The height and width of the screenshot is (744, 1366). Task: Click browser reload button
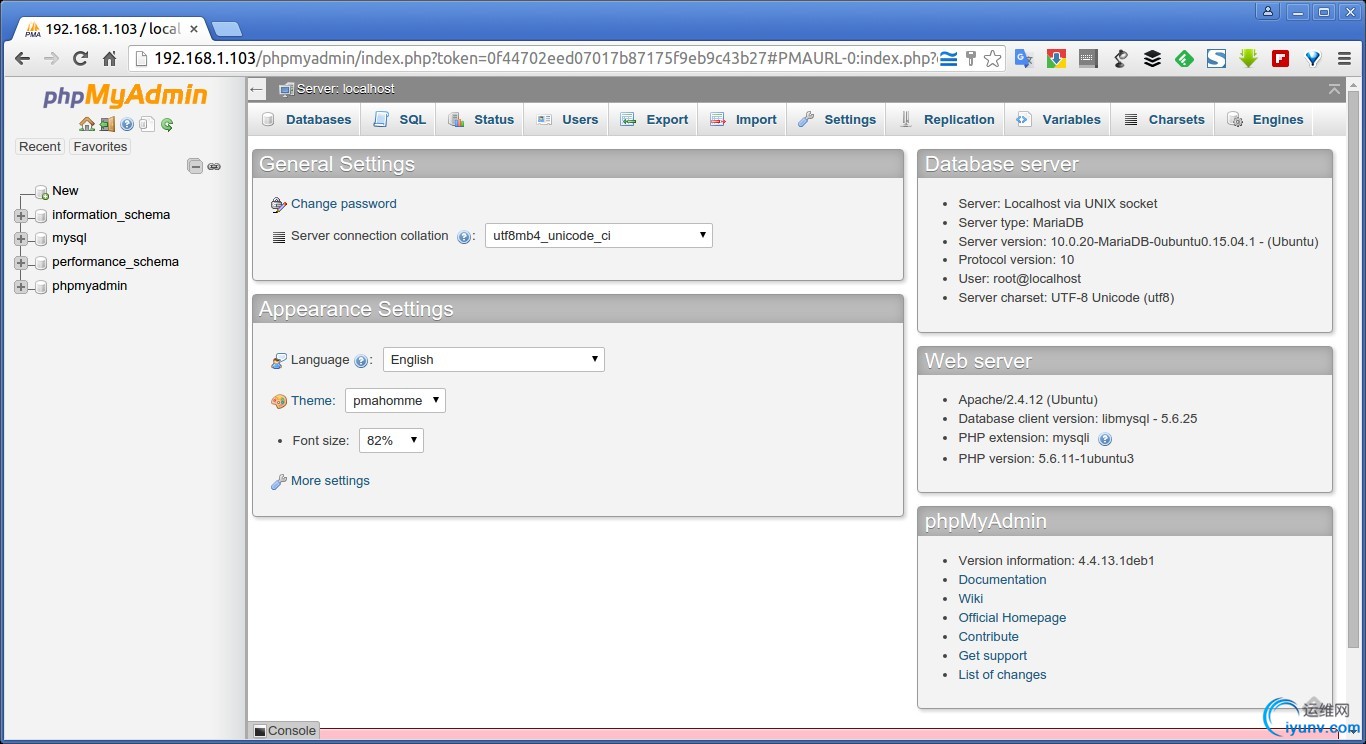80,58
